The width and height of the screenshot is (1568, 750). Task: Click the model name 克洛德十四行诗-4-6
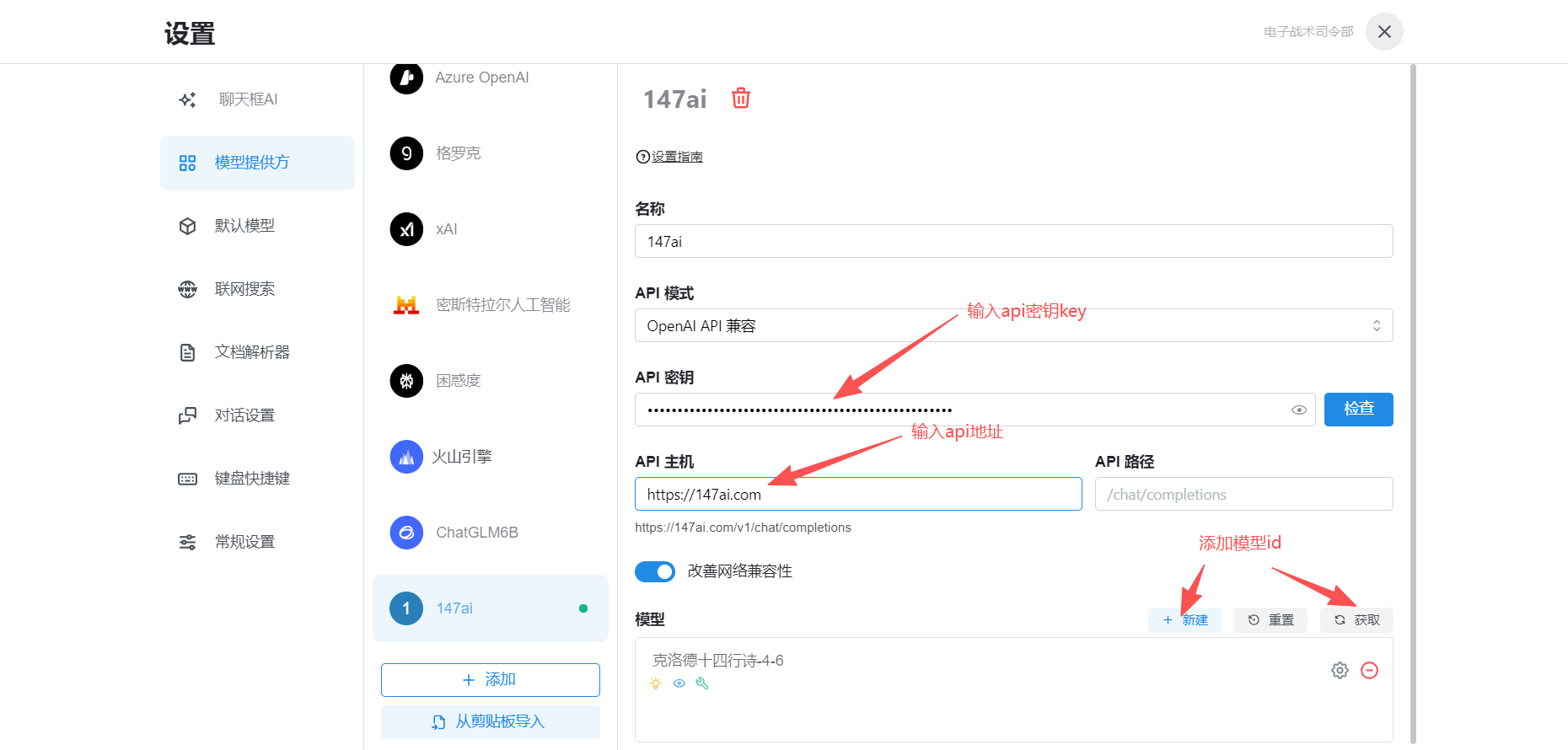(x=718, y=661)
